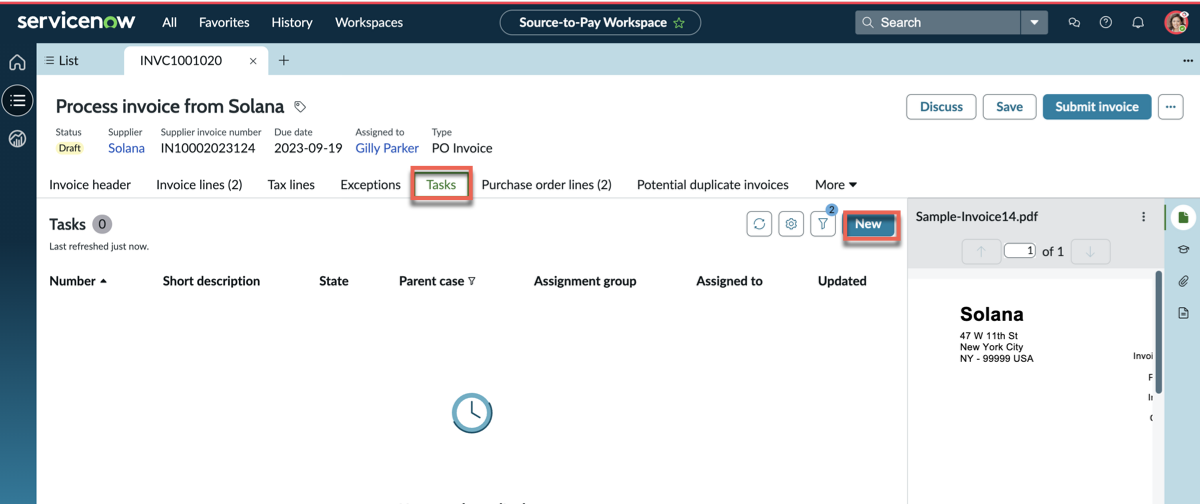Click the tag icon beside invoice title
Image resolution: width=1200 pixels, height=504 pixels.
(x=300, y=107)
